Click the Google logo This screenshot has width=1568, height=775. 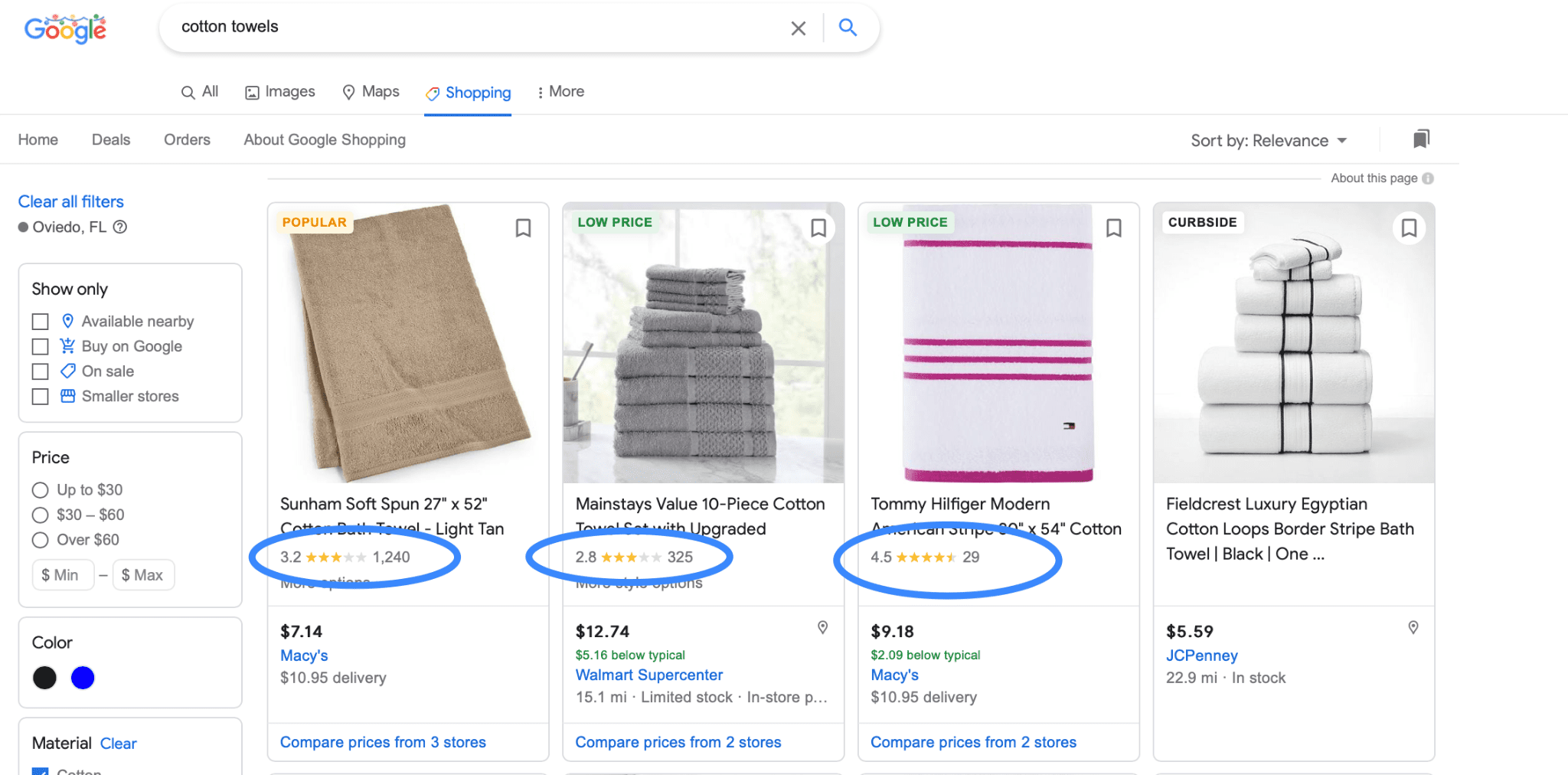65,29
